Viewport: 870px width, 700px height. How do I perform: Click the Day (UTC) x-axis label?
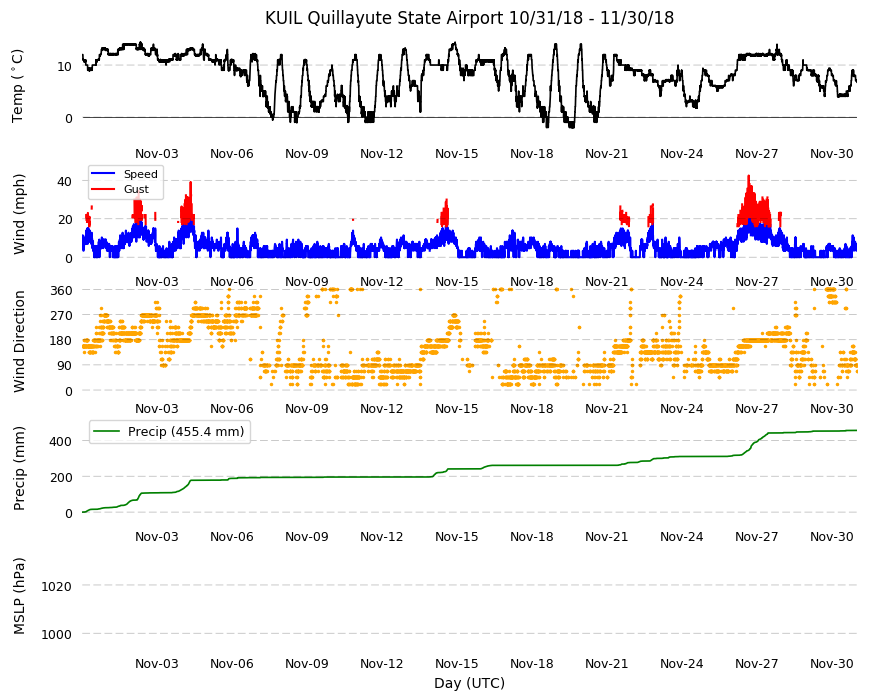469,683
